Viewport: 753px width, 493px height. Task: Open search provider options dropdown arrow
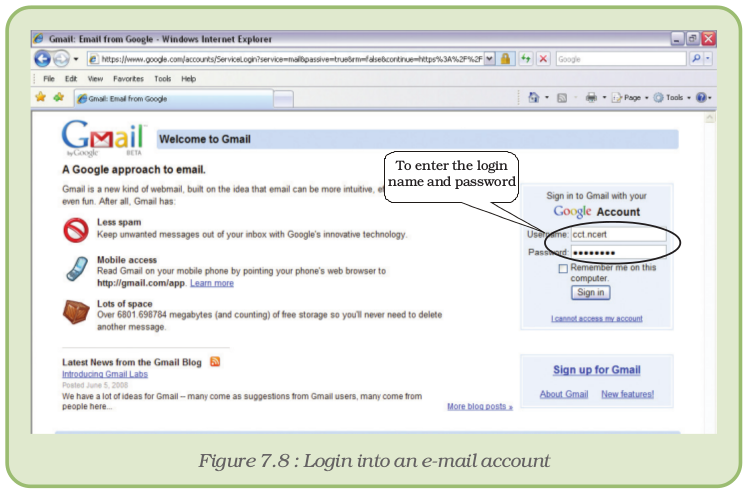[x=708, y=59]
